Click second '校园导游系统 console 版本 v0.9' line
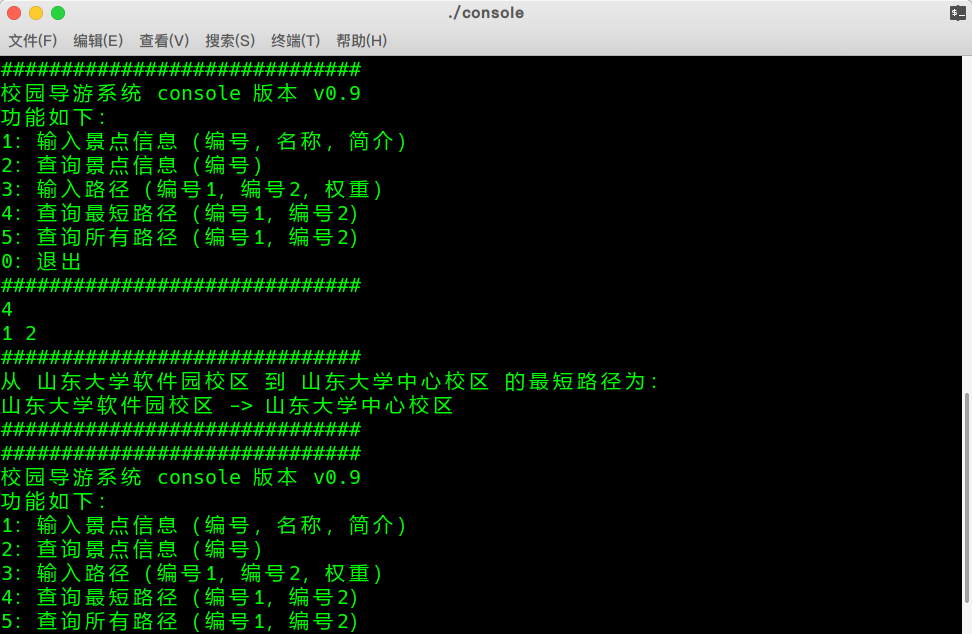Viewport: 972px width, 634px height. click(180, 478)
